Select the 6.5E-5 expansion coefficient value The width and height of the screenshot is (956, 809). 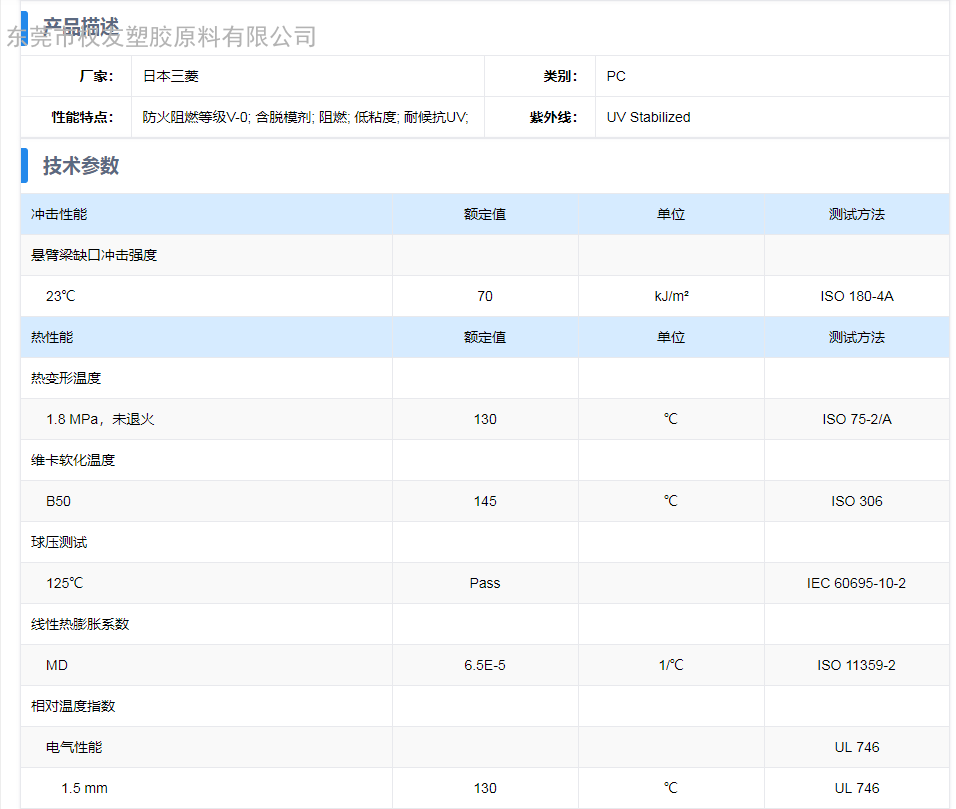click(485, 665)
